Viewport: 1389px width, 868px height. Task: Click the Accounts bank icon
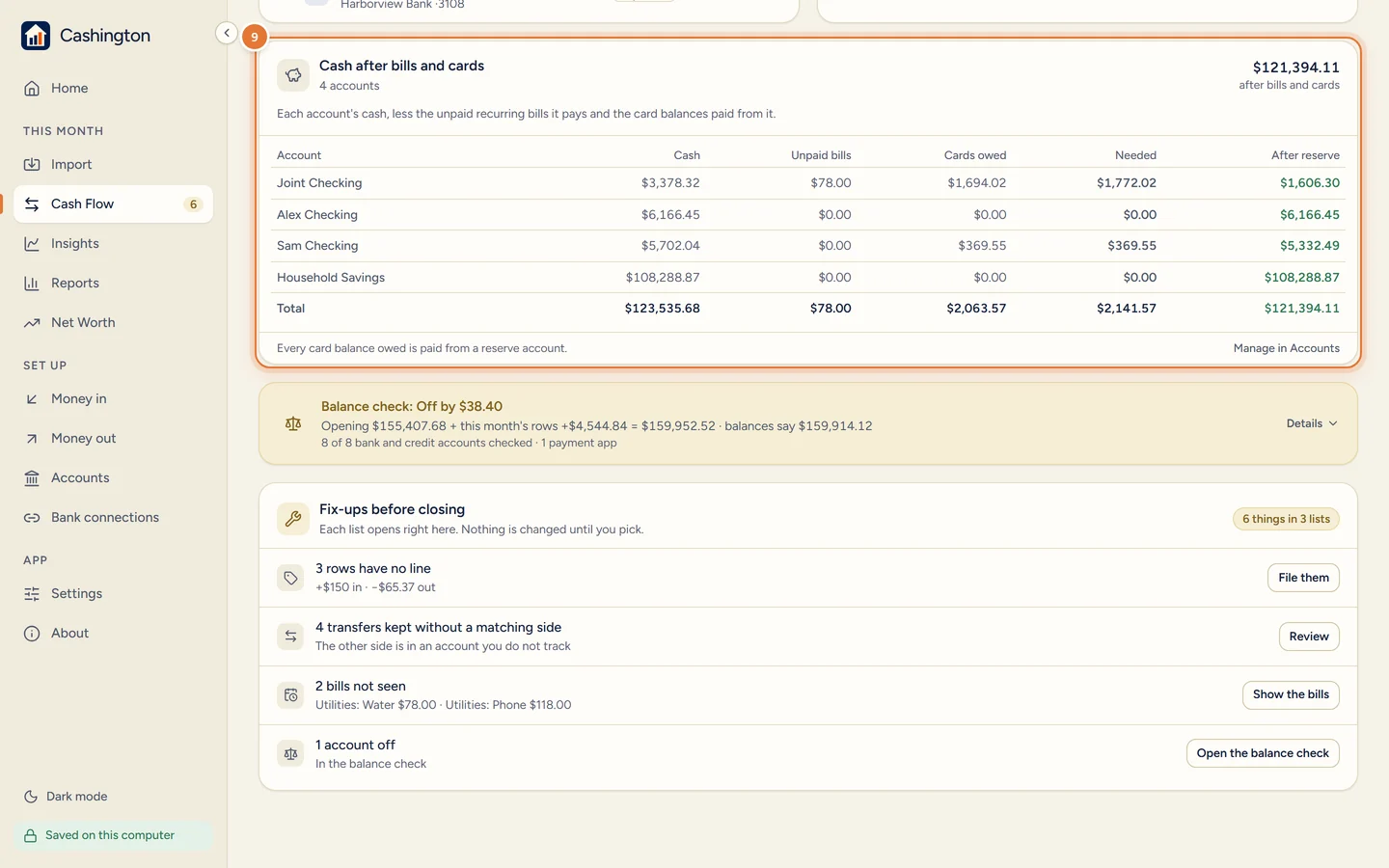[32, 477]
